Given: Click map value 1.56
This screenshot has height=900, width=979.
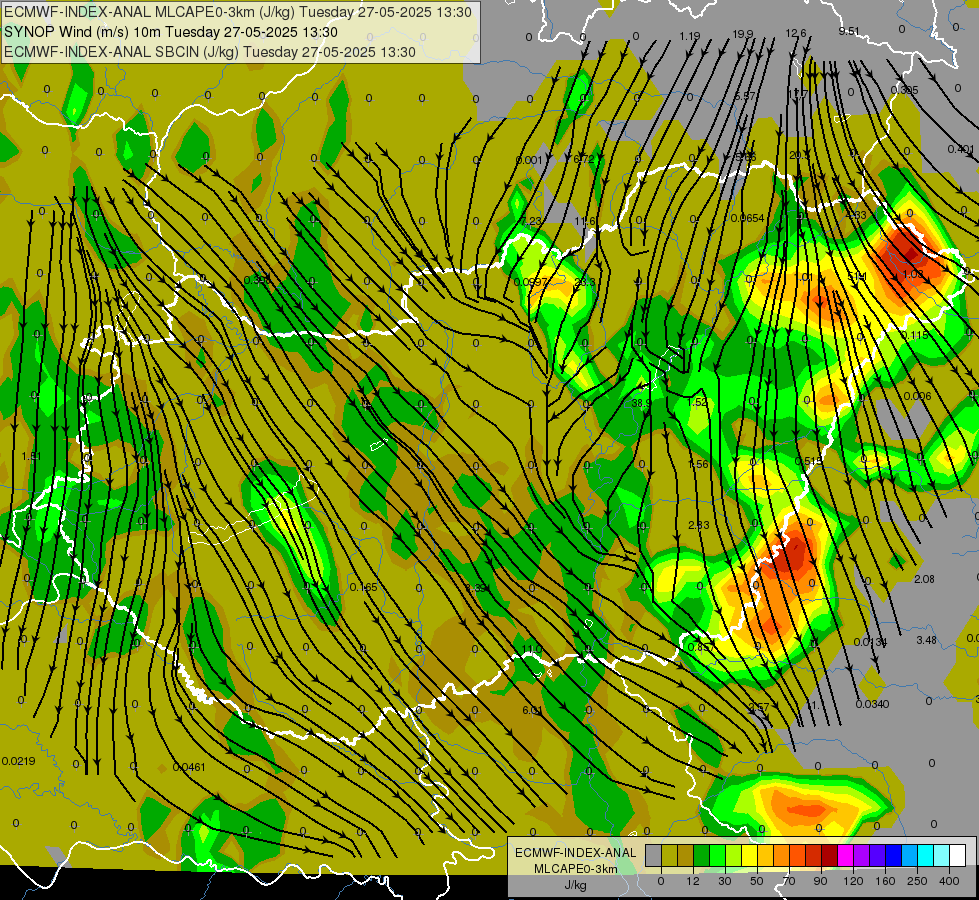Looking at the screenshot, I should (x=698, y=463).
